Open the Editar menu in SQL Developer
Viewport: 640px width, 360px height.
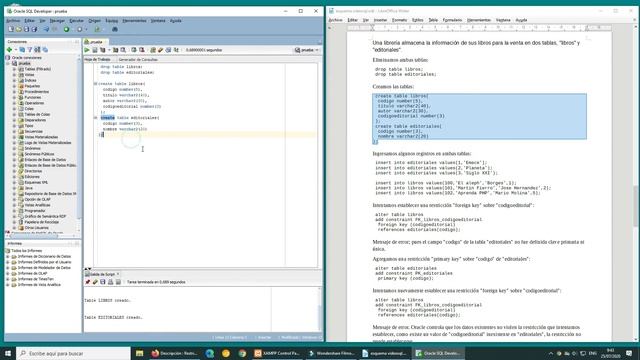point(29,20)
